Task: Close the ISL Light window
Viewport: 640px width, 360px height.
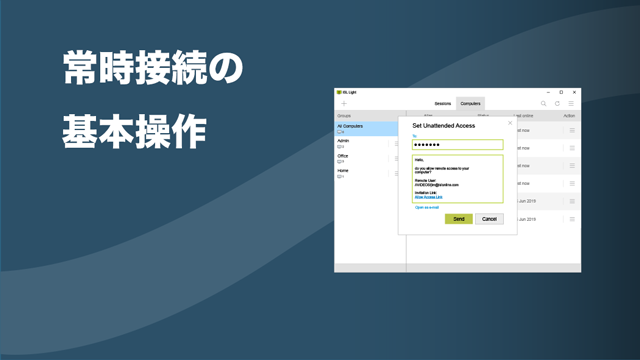Action: pos(574,92)
